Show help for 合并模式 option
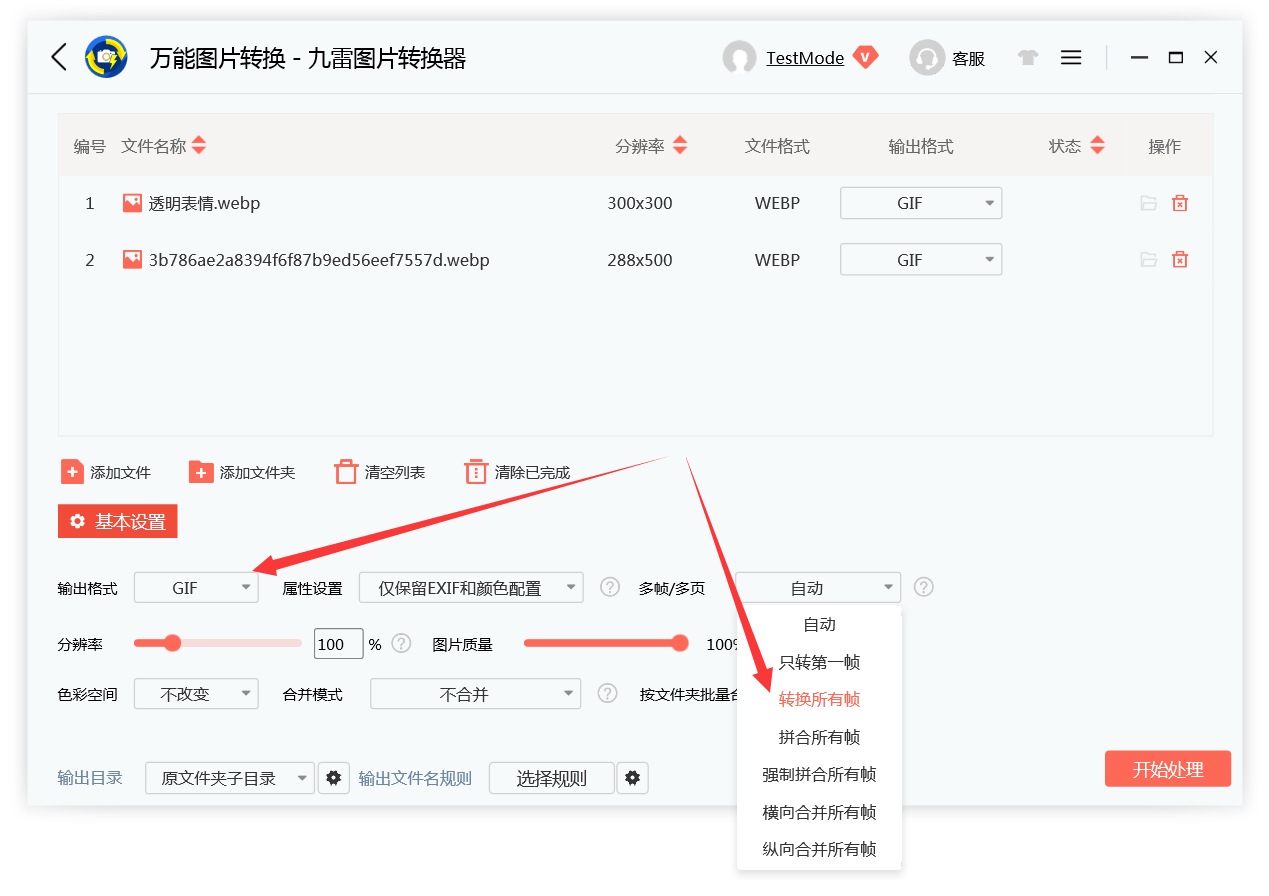The width and height of the screenshot is (1269, 896). pos(607,693)
